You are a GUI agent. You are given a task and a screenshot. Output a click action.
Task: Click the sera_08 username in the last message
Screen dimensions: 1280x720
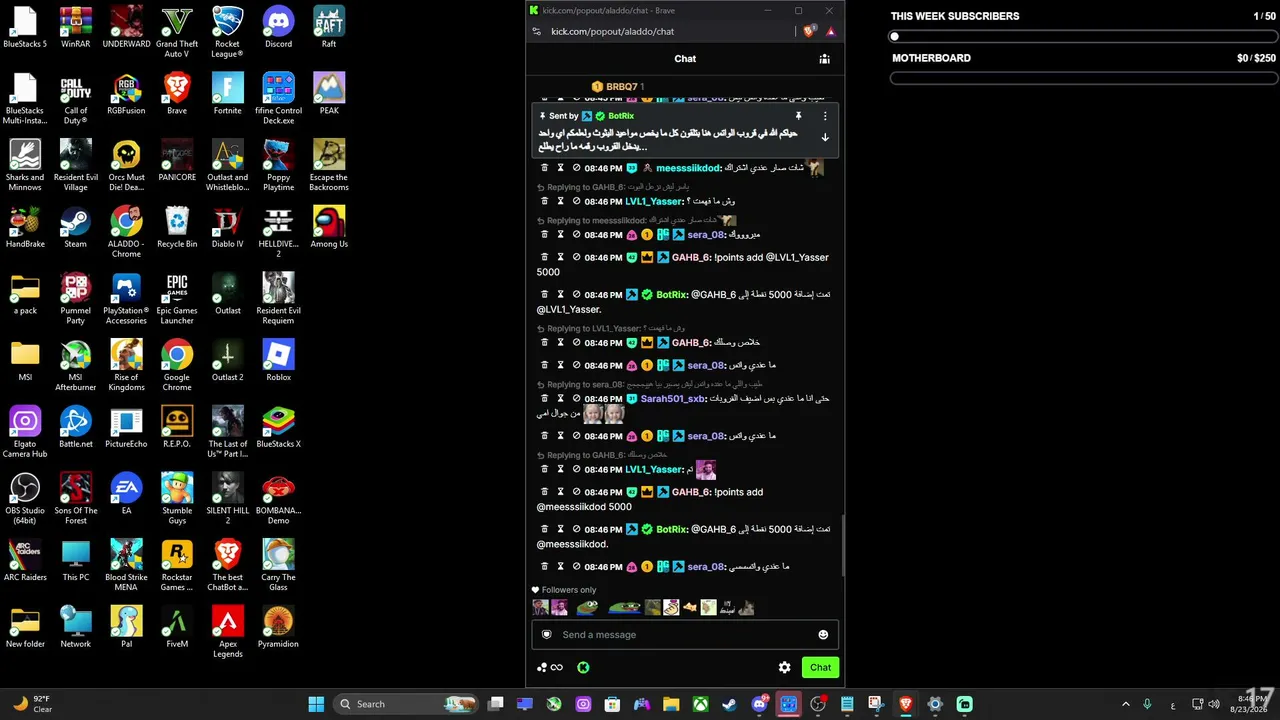click(x=706, y=566)
